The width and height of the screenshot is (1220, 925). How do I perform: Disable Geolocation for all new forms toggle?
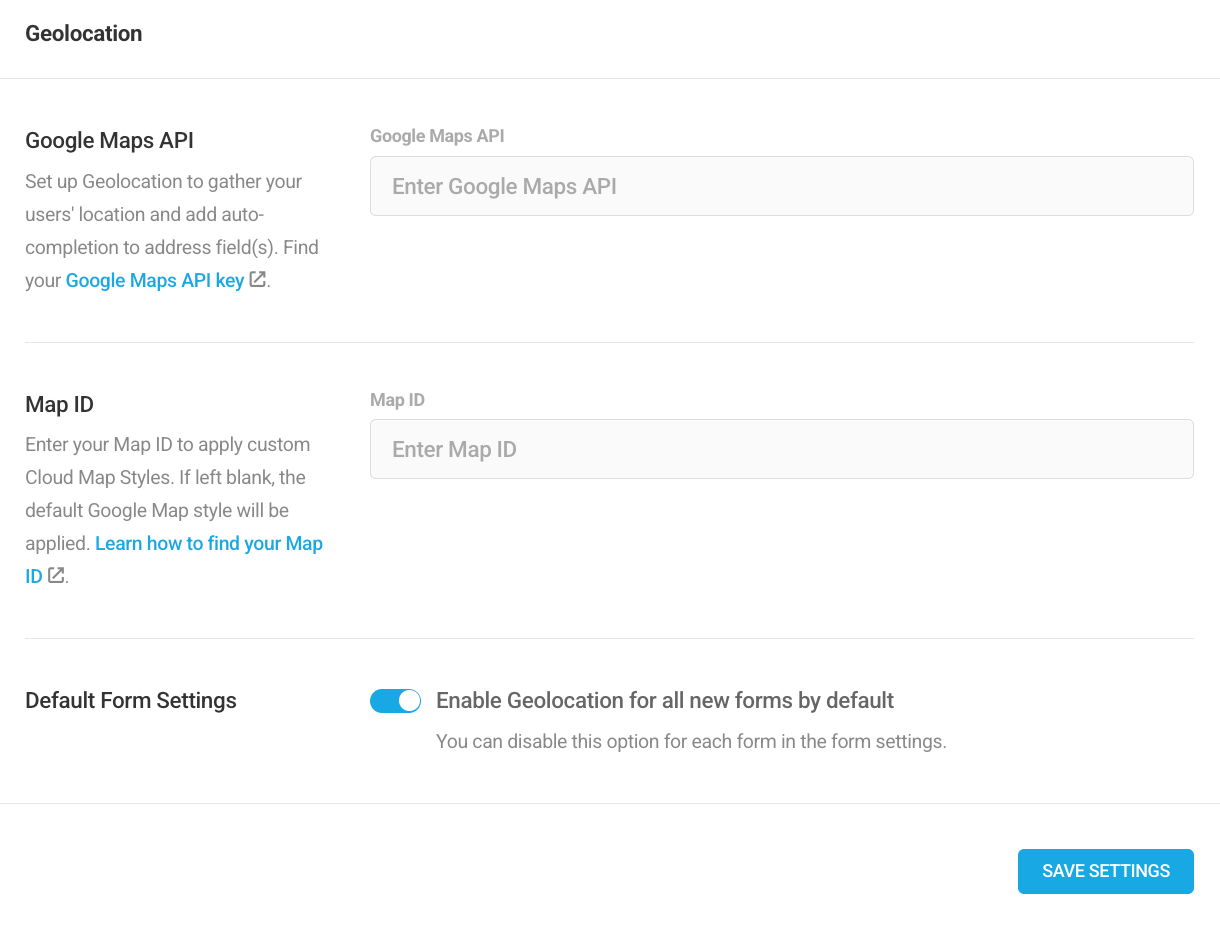(x=395, y=701)
